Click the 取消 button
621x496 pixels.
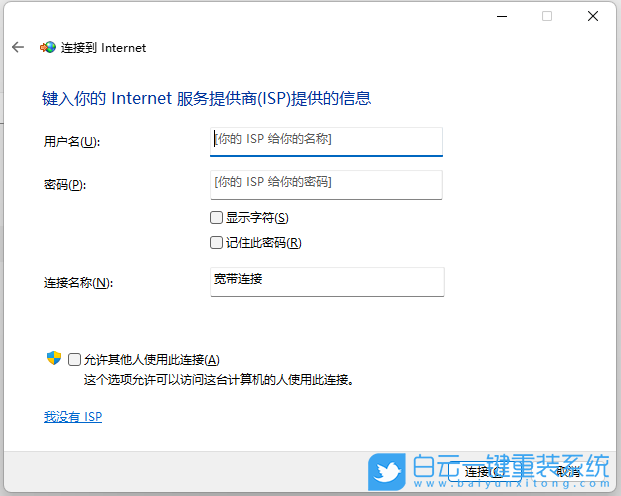click(x=568, y=471)
